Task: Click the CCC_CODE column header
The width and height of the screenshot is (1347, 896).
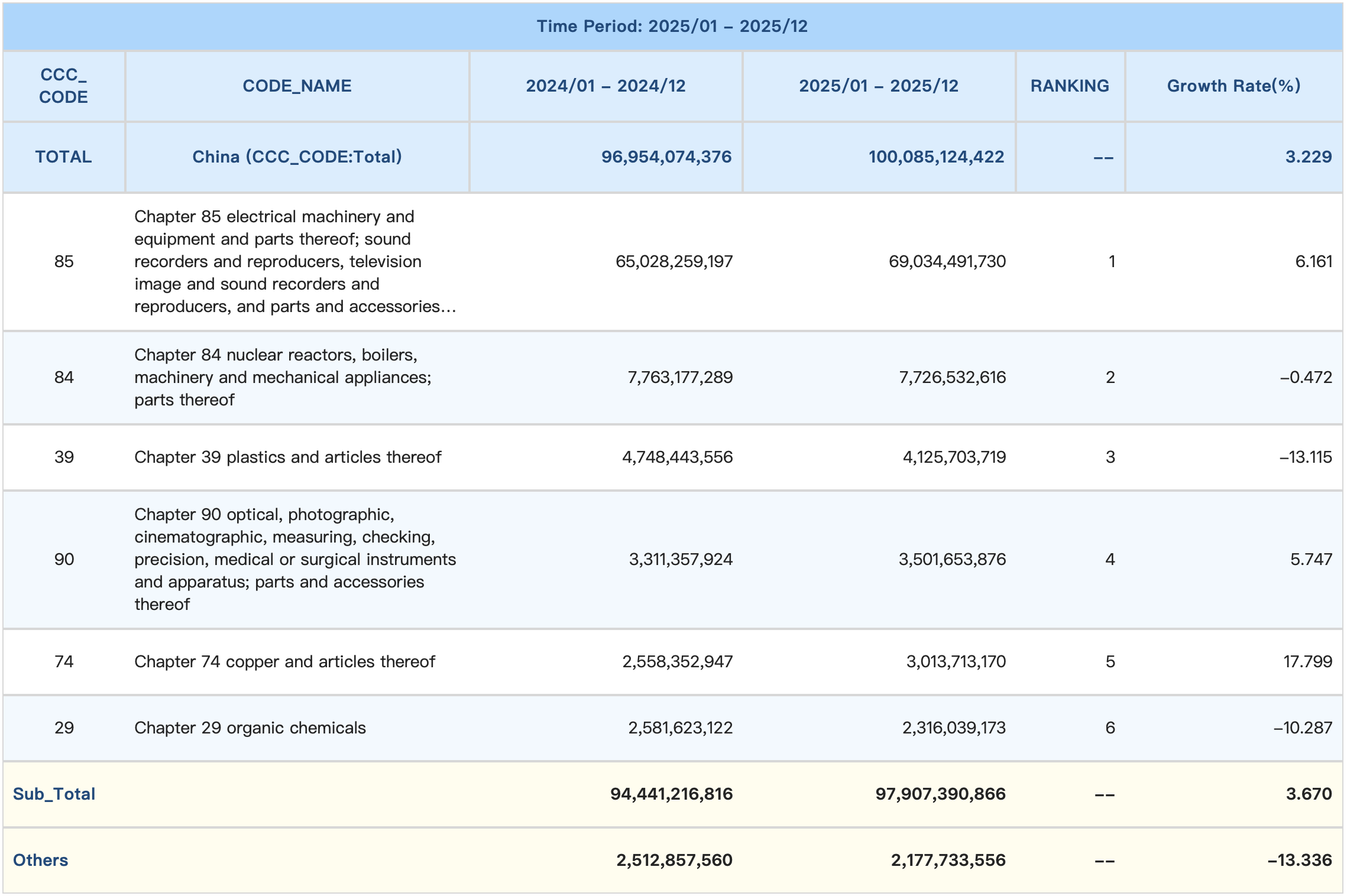Action: pyautogui.click(x=63, y=86)
